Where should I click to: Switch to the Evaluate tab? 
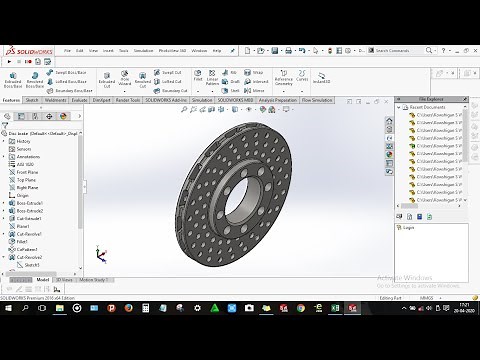(x=79, y=100)
